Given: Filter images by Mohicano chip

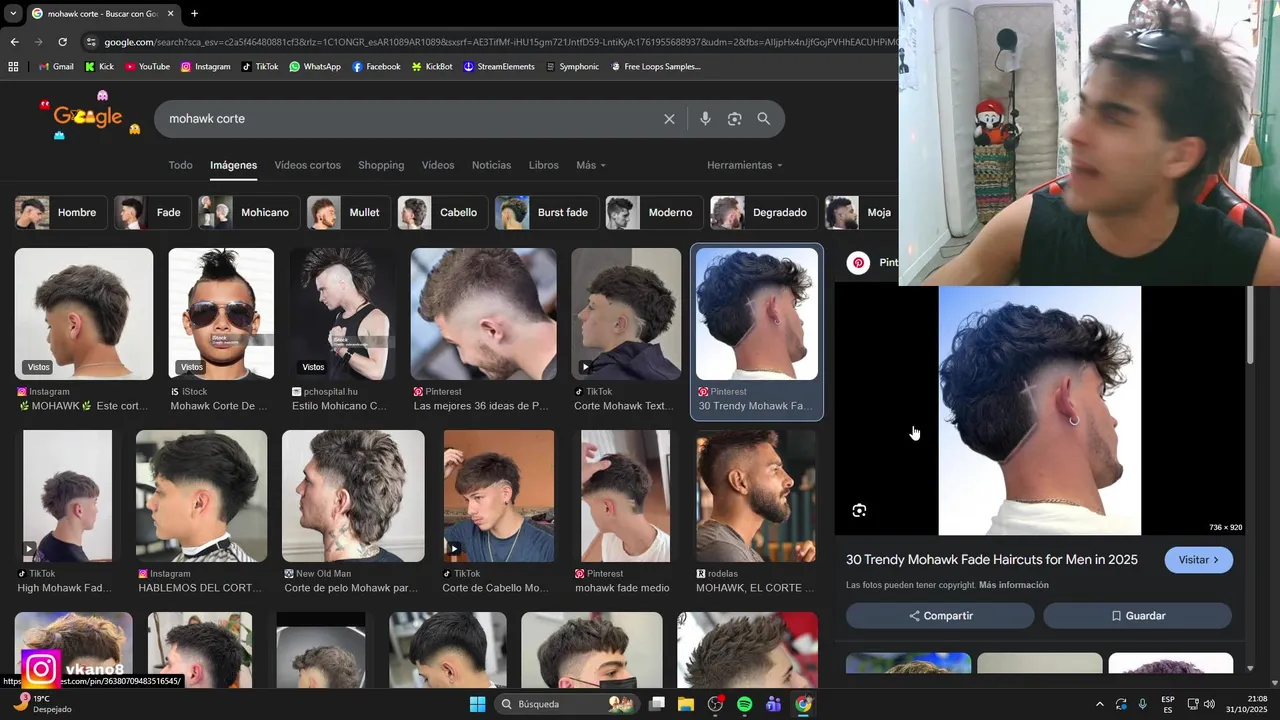Looking at the screenshot, I should click(249, 213).
